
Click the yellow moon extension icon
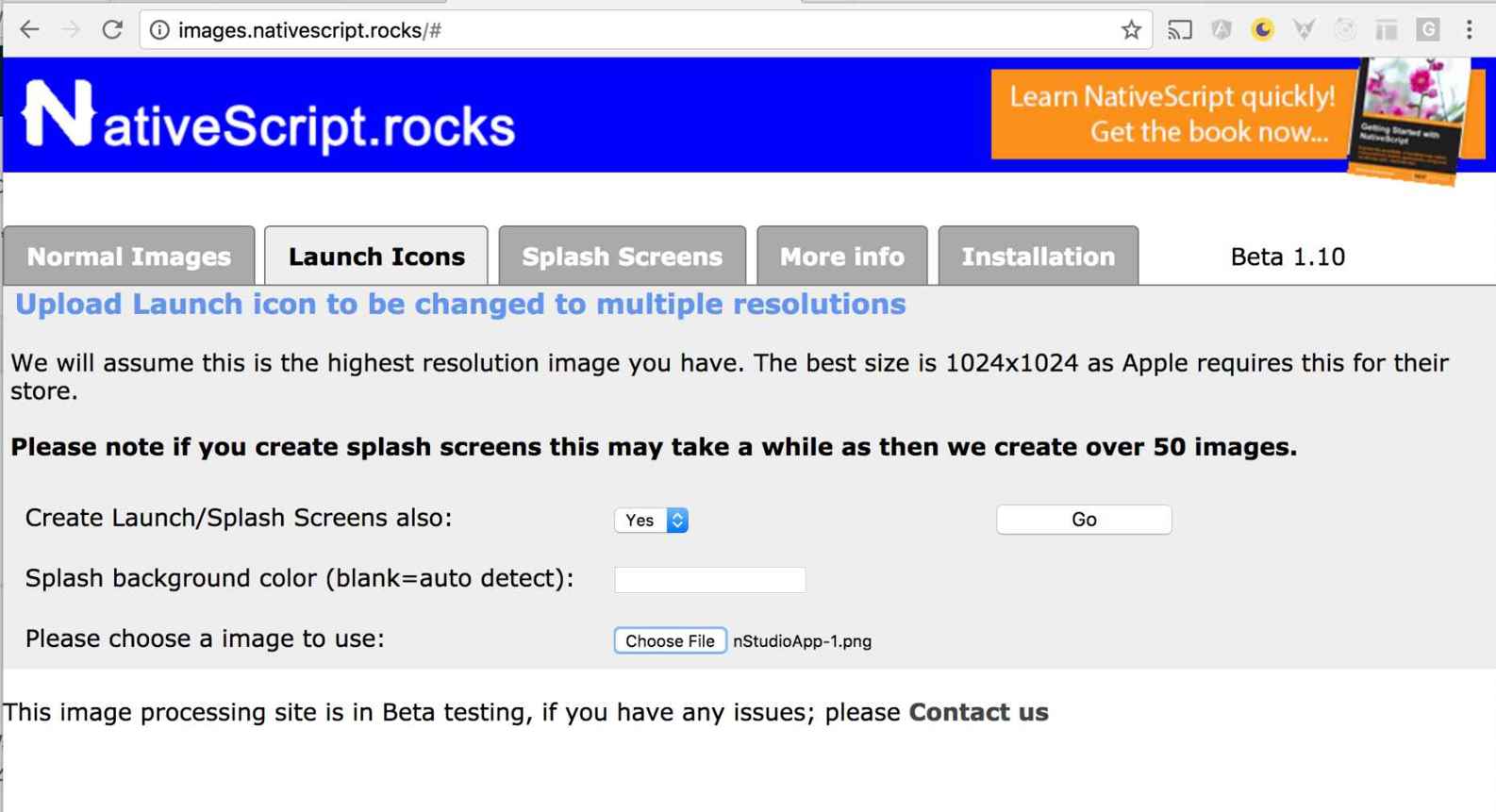pyautogui.click(x=1262, y=30)
